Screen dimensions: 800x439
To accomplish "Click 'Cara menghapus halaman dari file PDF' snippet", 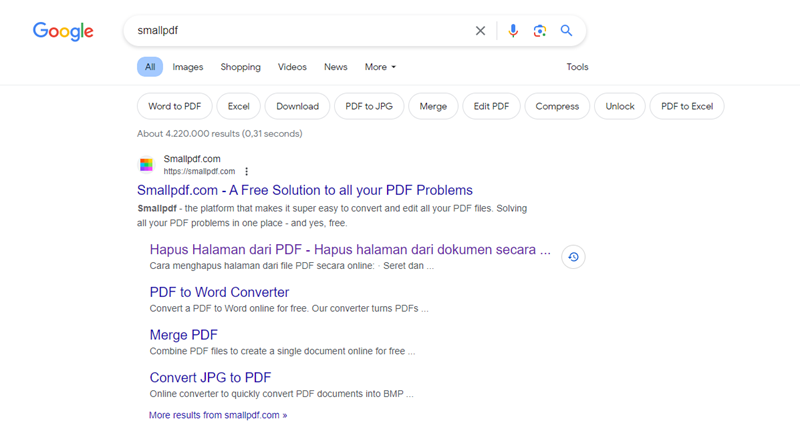I will [292, 266].
